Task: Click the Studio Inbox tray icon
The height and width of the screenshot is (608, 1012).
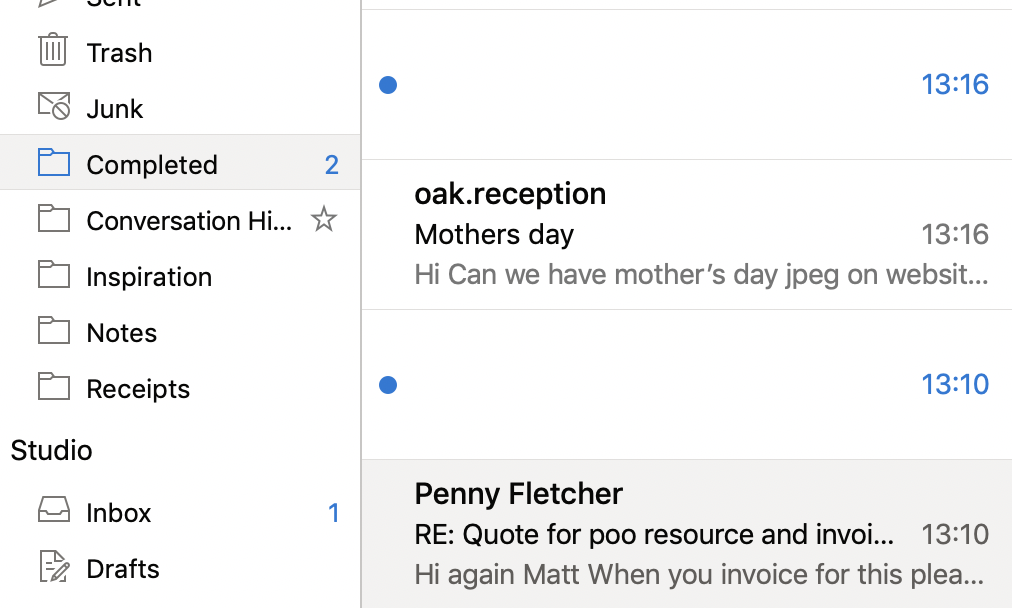Action: coord(54,511)
